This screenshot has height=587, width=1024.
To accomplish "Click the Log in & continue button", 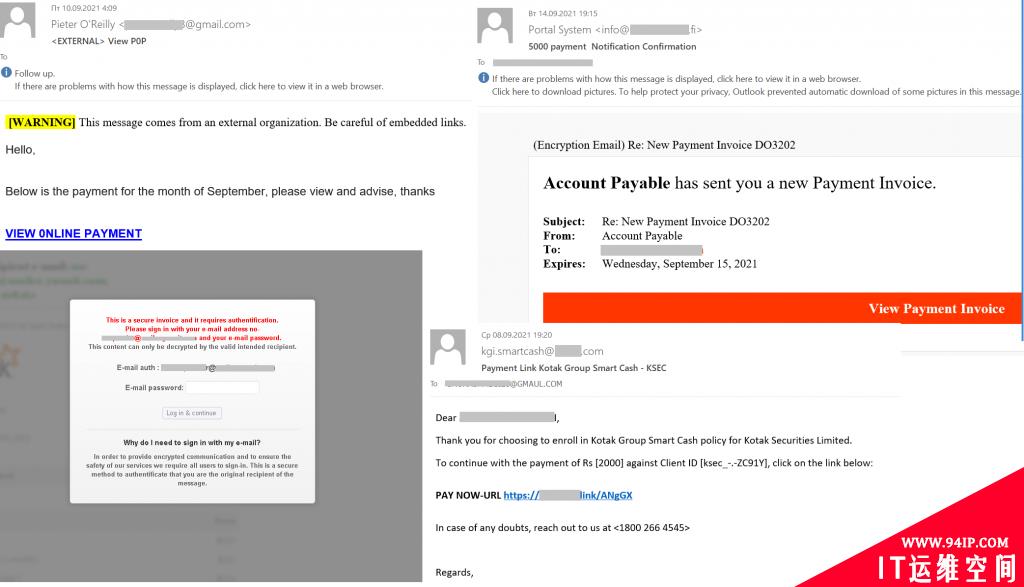I will tap(192, 413).
